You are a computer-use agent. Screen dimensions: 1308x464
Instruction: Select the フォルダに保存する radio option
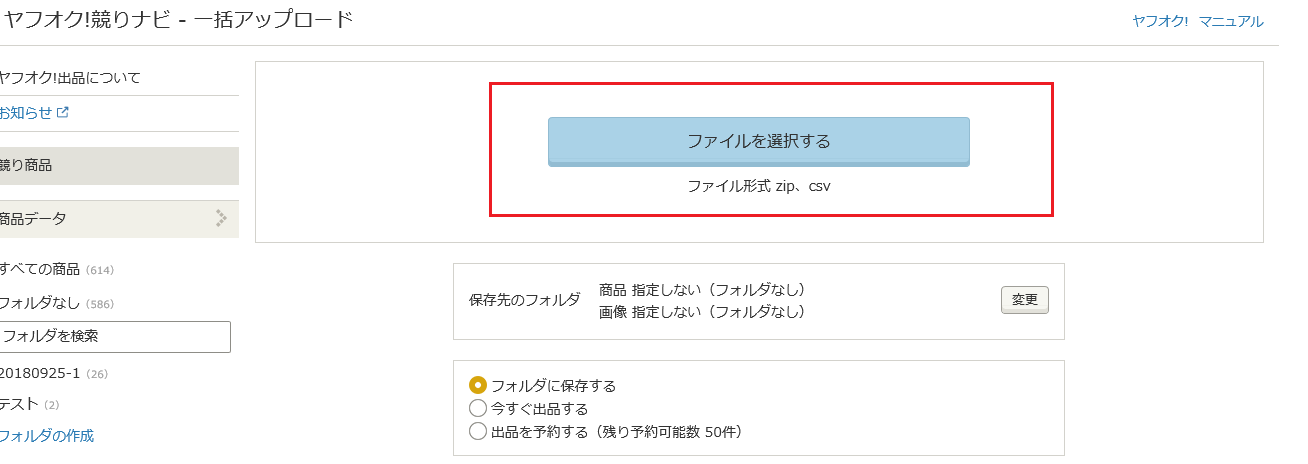478,385
